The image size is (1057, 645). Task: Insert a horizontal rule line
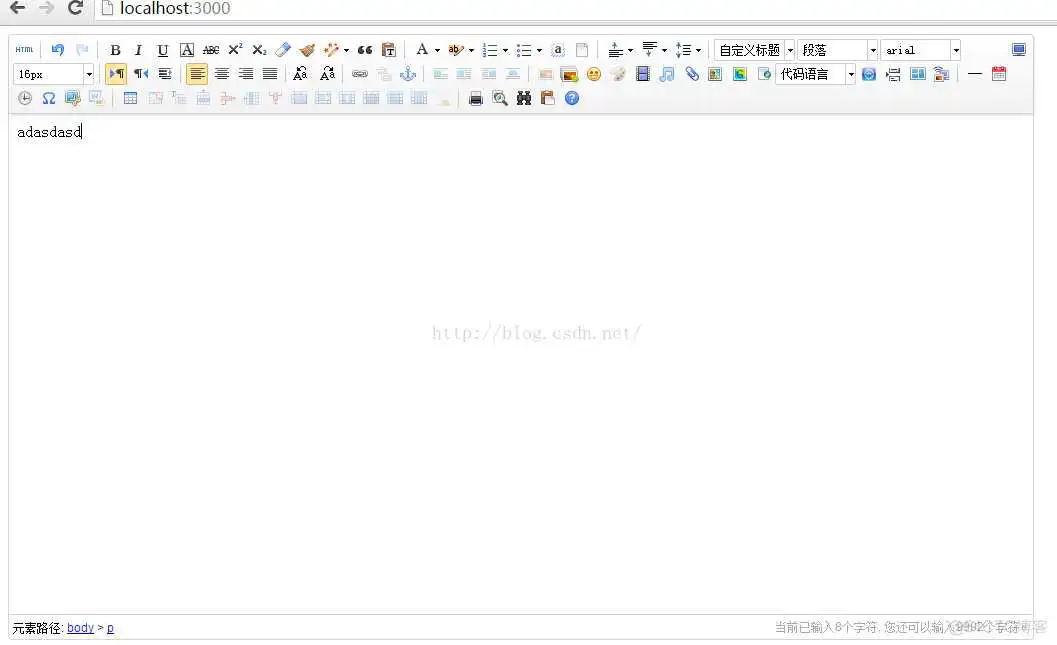[x=974, y=73]
